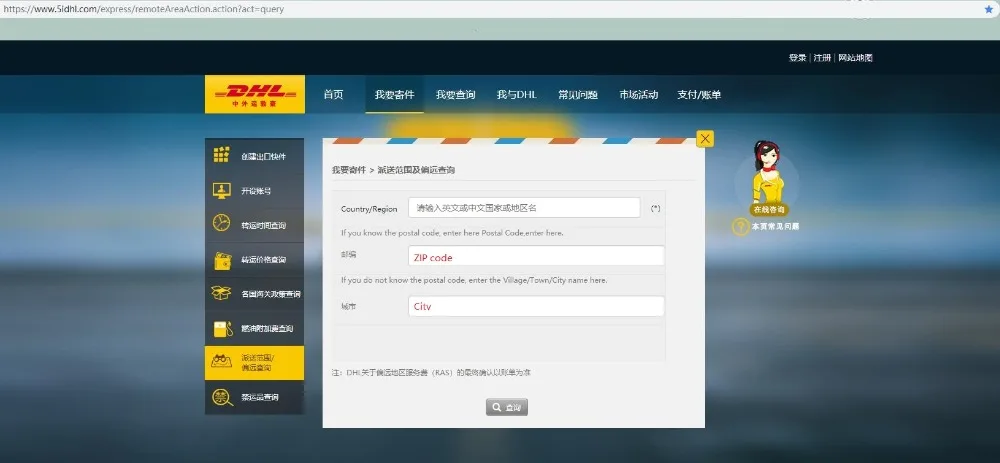This screenshot has width=1000, height=463.
Task: Click the DHL 中外运敦豪 logo
Action: [x=254, y=94]
